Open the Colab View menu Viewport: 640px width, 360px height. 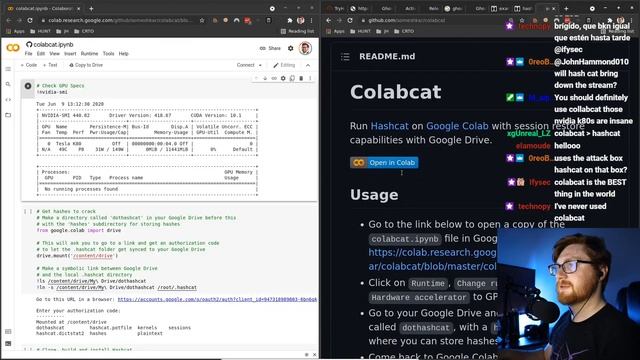[54, 53]
